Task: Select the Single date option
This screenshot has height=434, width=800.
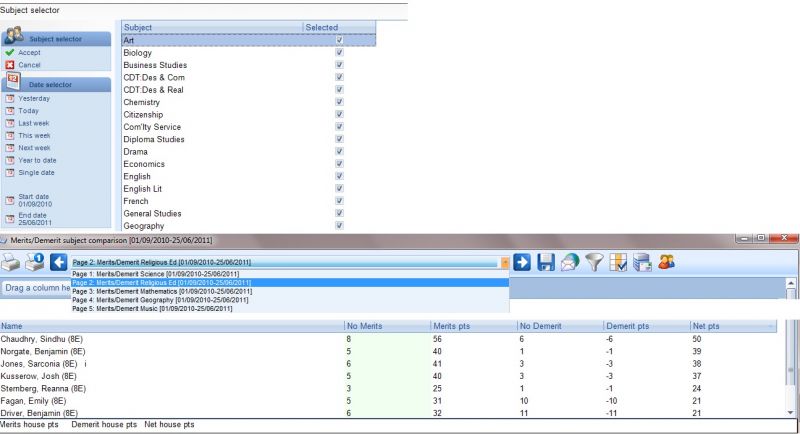Action: [x=36, y=172]
